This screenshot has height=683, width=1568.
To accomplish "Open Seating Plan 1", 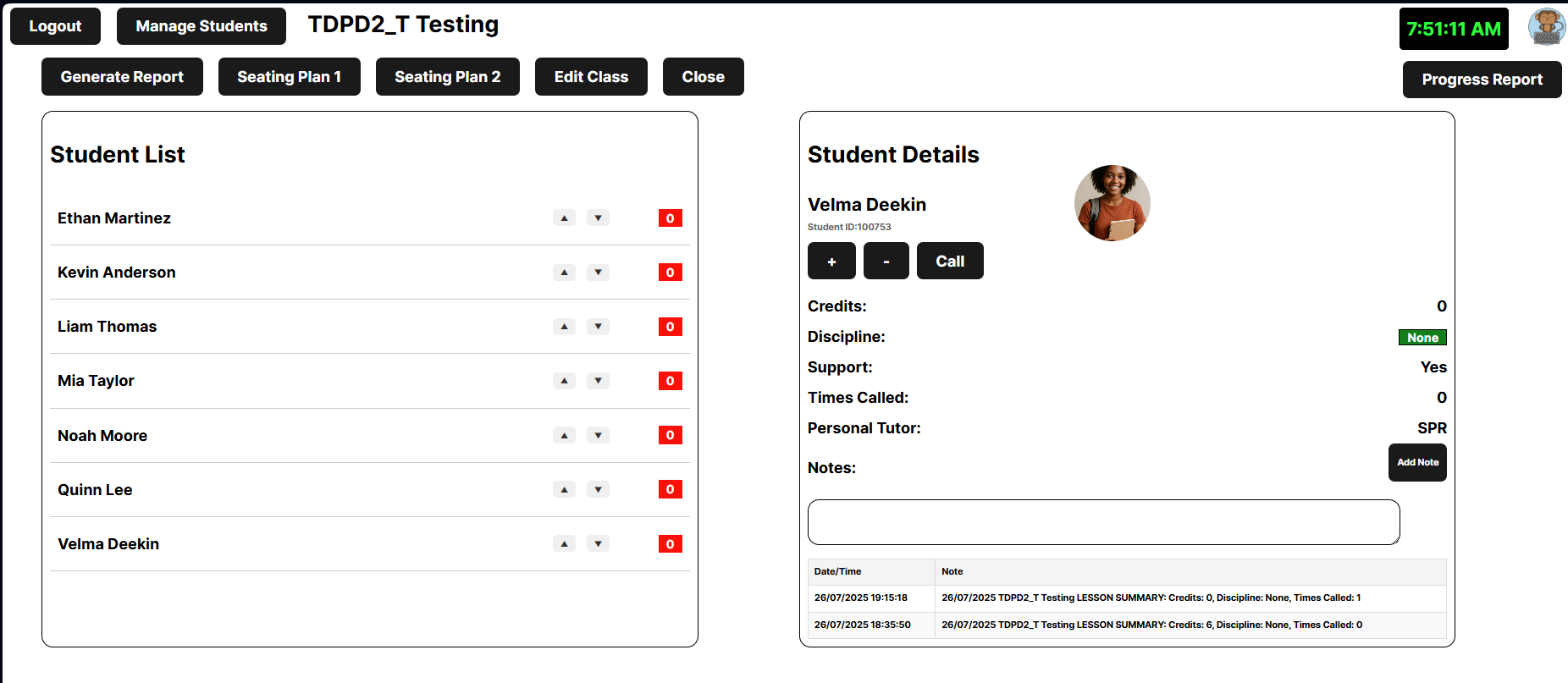I will (x=290, y=77).
